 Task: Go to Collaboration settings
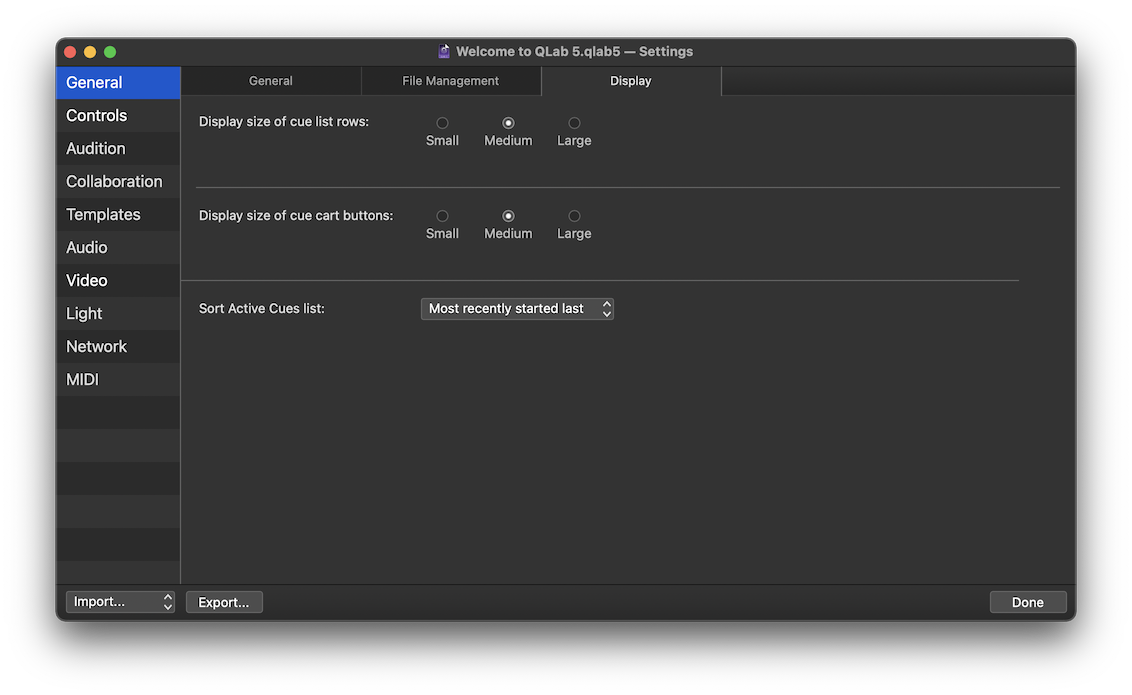[x=114, y=182]
